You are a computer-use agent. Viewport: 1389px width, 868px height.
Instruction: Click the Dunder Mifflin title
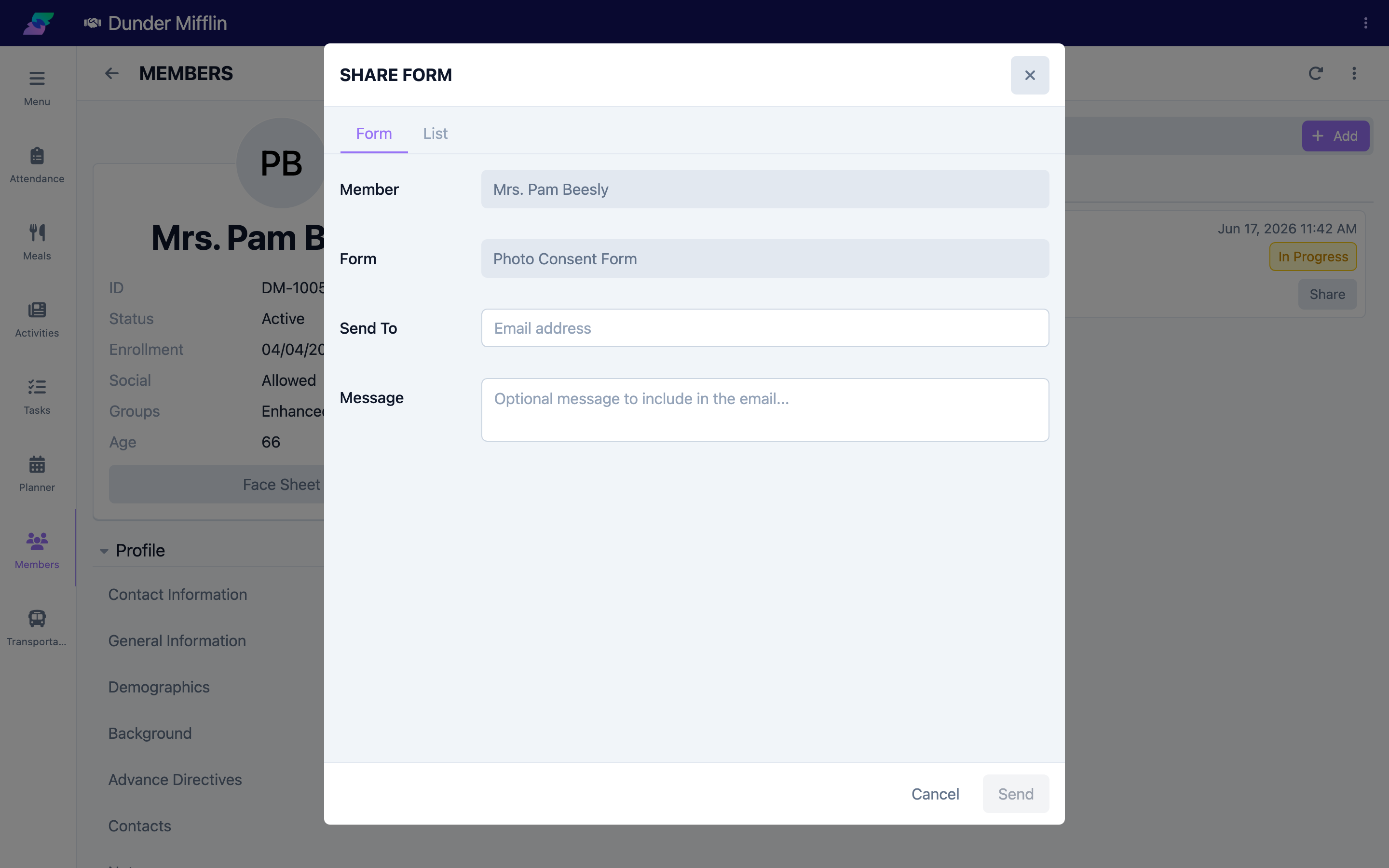pos(168,23)
